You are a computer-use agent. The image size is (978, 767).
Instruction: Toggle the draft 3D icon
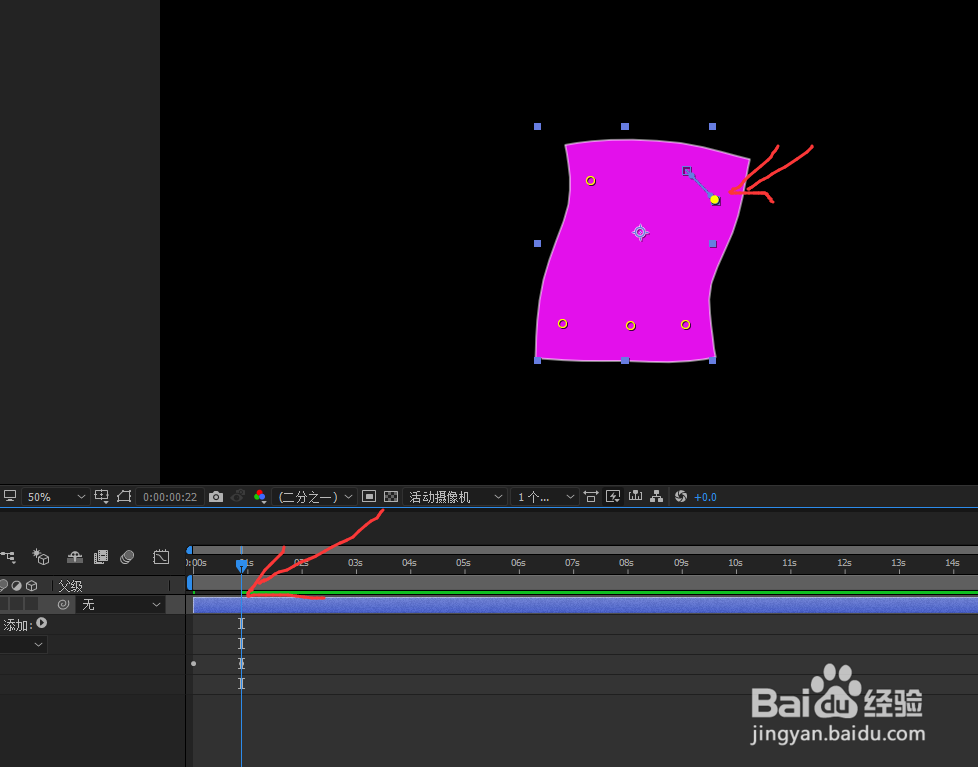[41, 556]
